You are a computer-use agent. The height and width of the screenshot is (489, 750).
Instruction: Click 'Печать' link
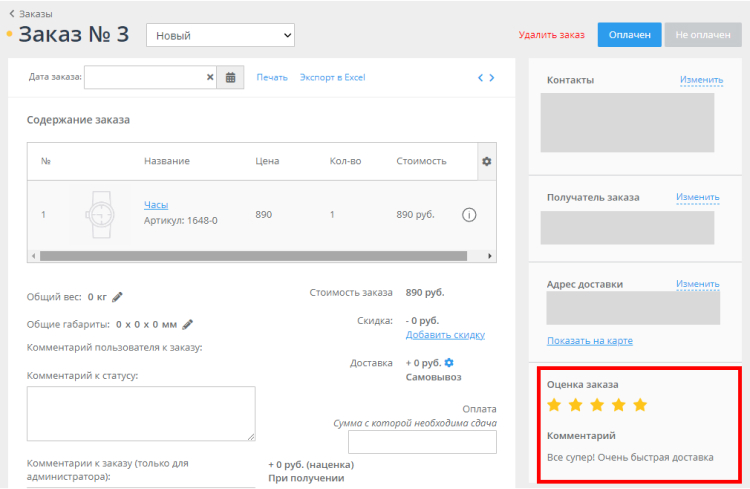[x=271, y=77]
